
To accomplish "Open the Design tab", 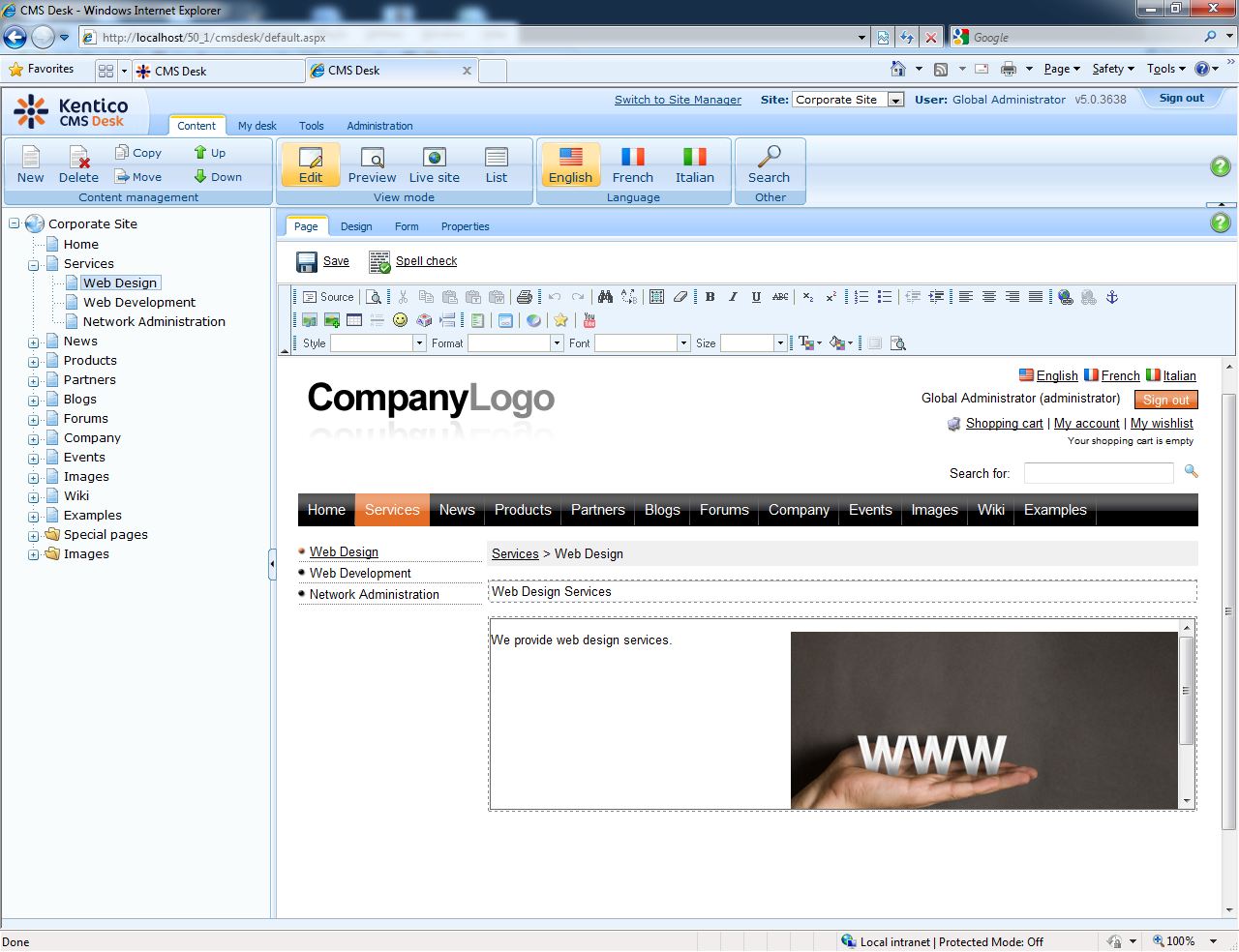I will pyautogui.click(x=356, y=226).
